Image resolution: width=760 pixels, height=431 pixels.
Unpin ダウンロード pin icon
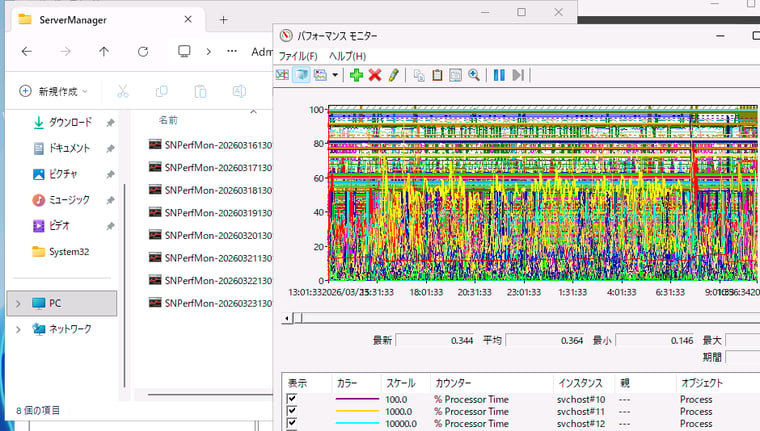(x=110, y=123)
